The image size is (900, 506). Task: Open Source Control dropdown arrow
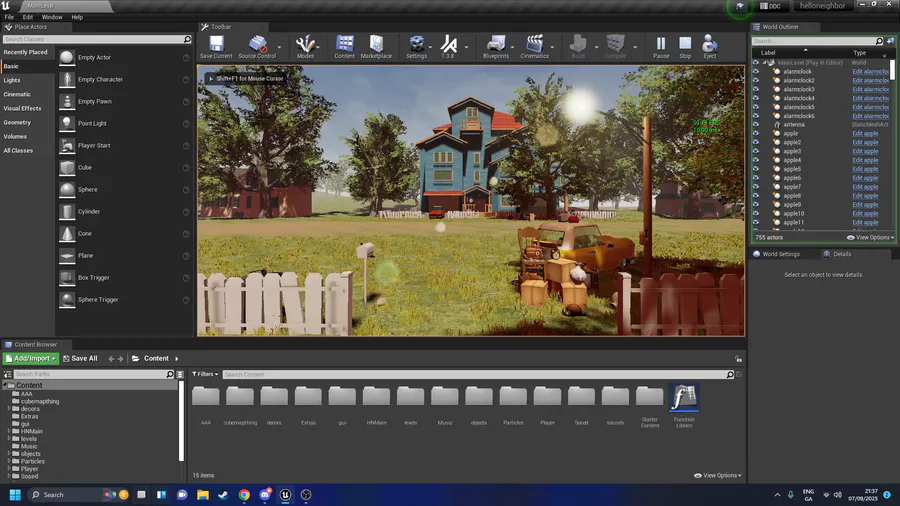click(280, 48)
